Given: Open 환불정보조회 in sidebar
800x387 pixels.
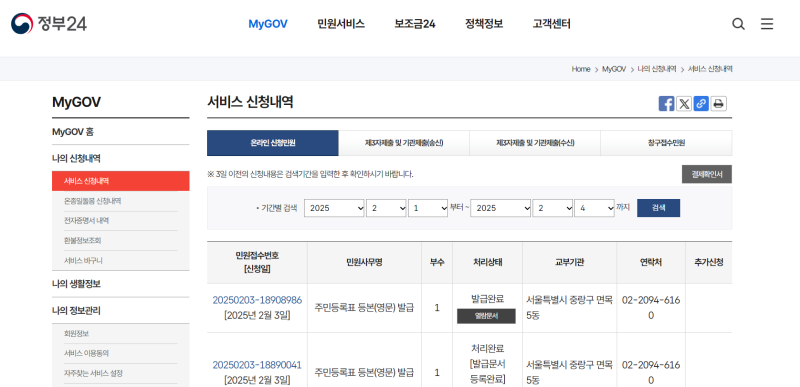Looking at the screenshot, I should pyautogui.click(x=82, y=241).
